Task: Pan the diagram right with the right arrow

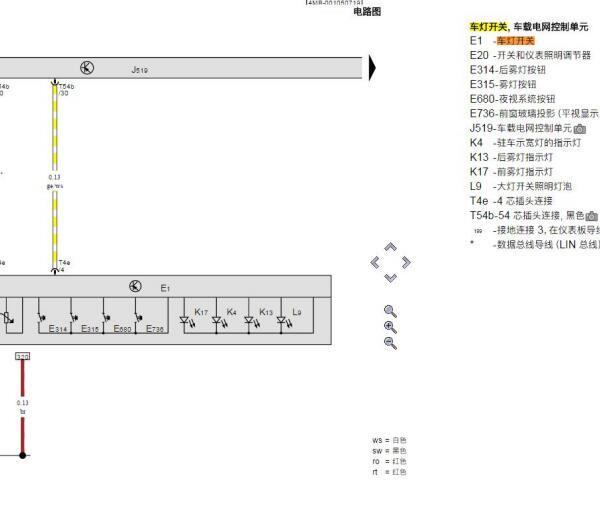Action: click(x=406, y=263)
